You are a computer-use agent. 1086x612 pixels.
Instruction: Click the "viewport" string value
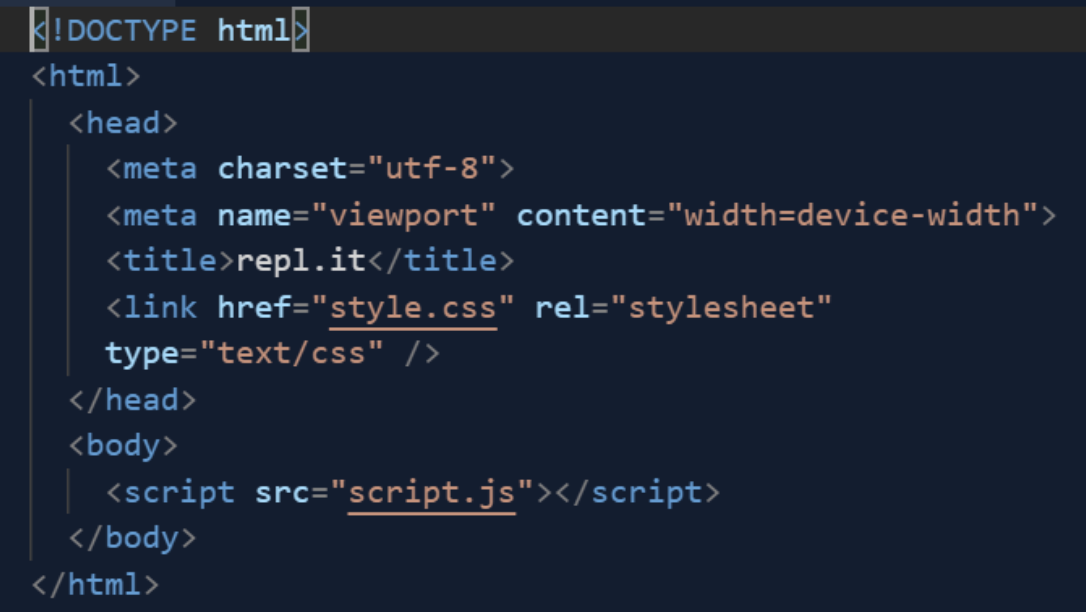coord(404,215)
